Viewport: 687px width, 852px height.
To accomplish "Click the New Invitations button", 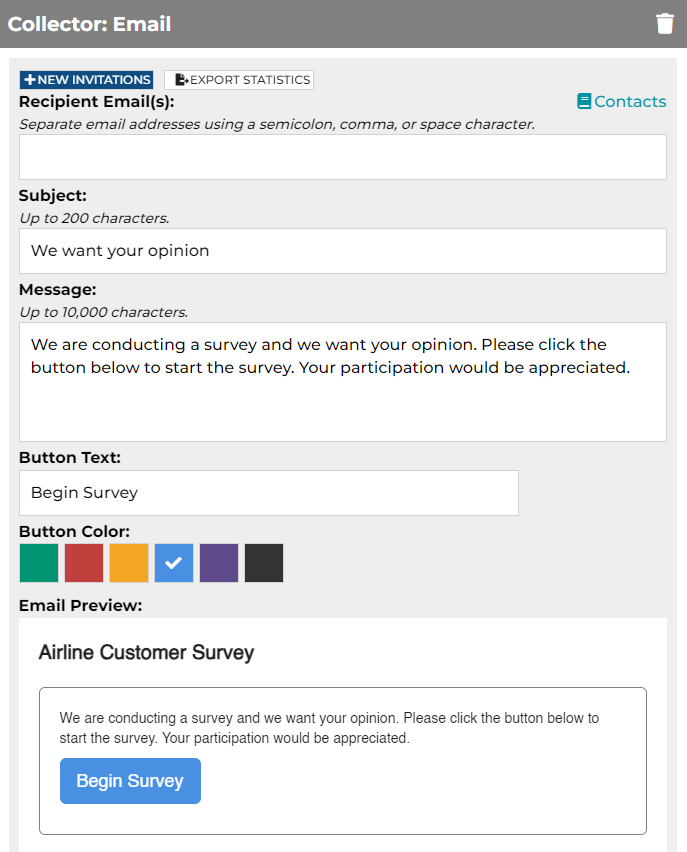I will pyautogui.click(x=86, y=80).
